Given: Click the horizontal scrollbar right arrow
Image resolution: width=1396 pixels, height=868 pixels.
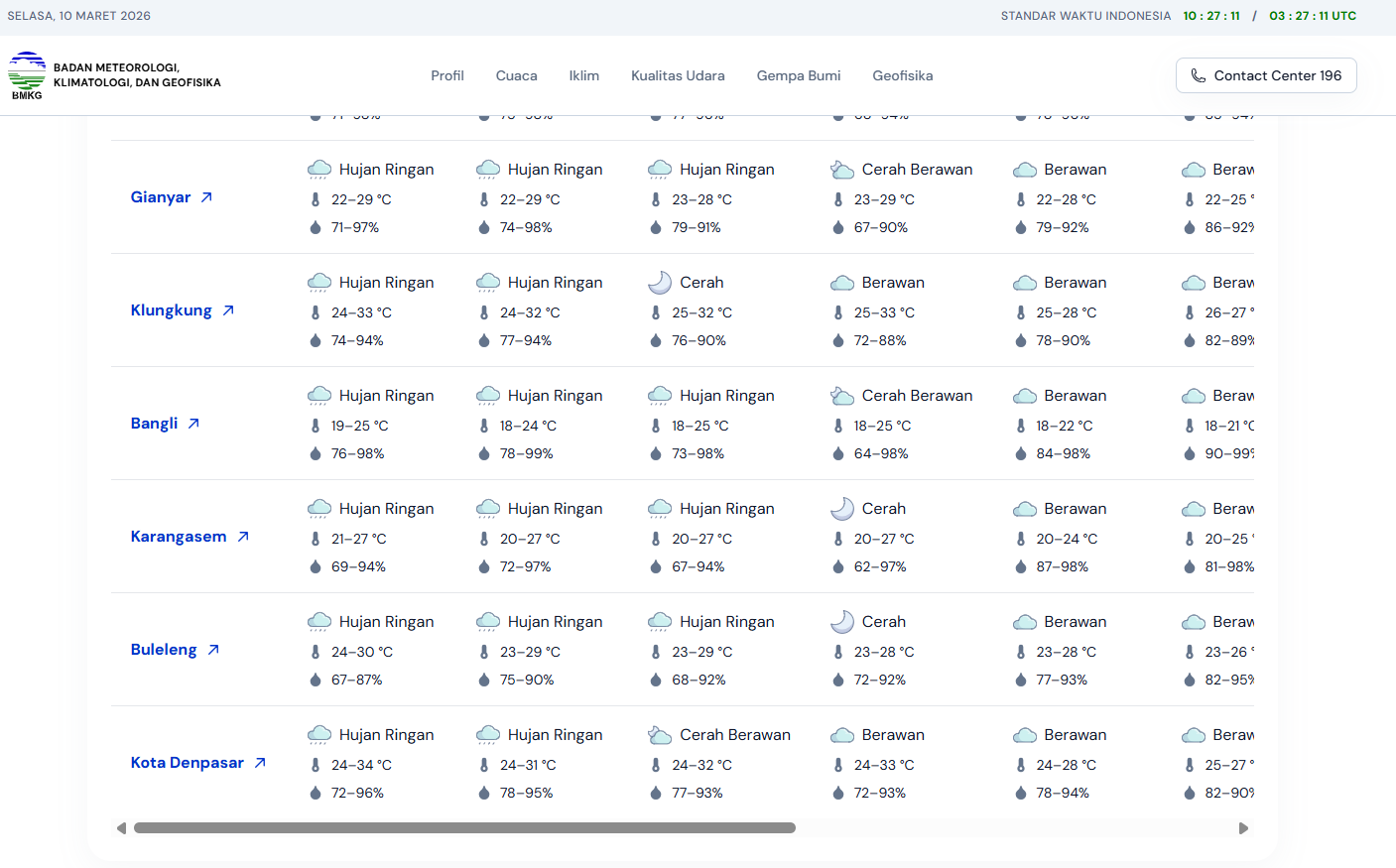Looking at the screenshot, I should (1243, 828).
